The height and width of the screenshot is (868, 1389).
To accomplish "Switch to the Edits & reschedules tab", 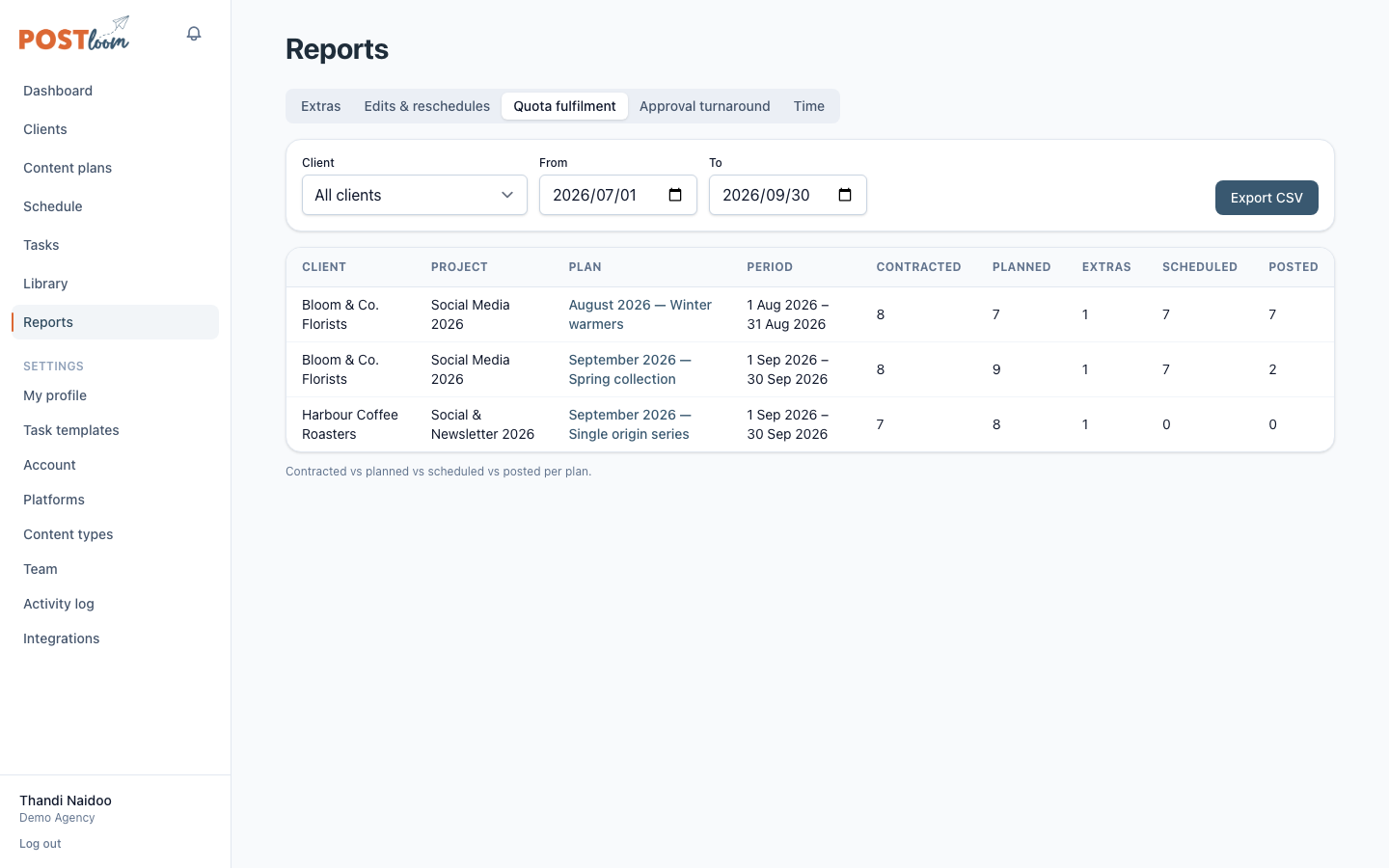I will 427,106.
